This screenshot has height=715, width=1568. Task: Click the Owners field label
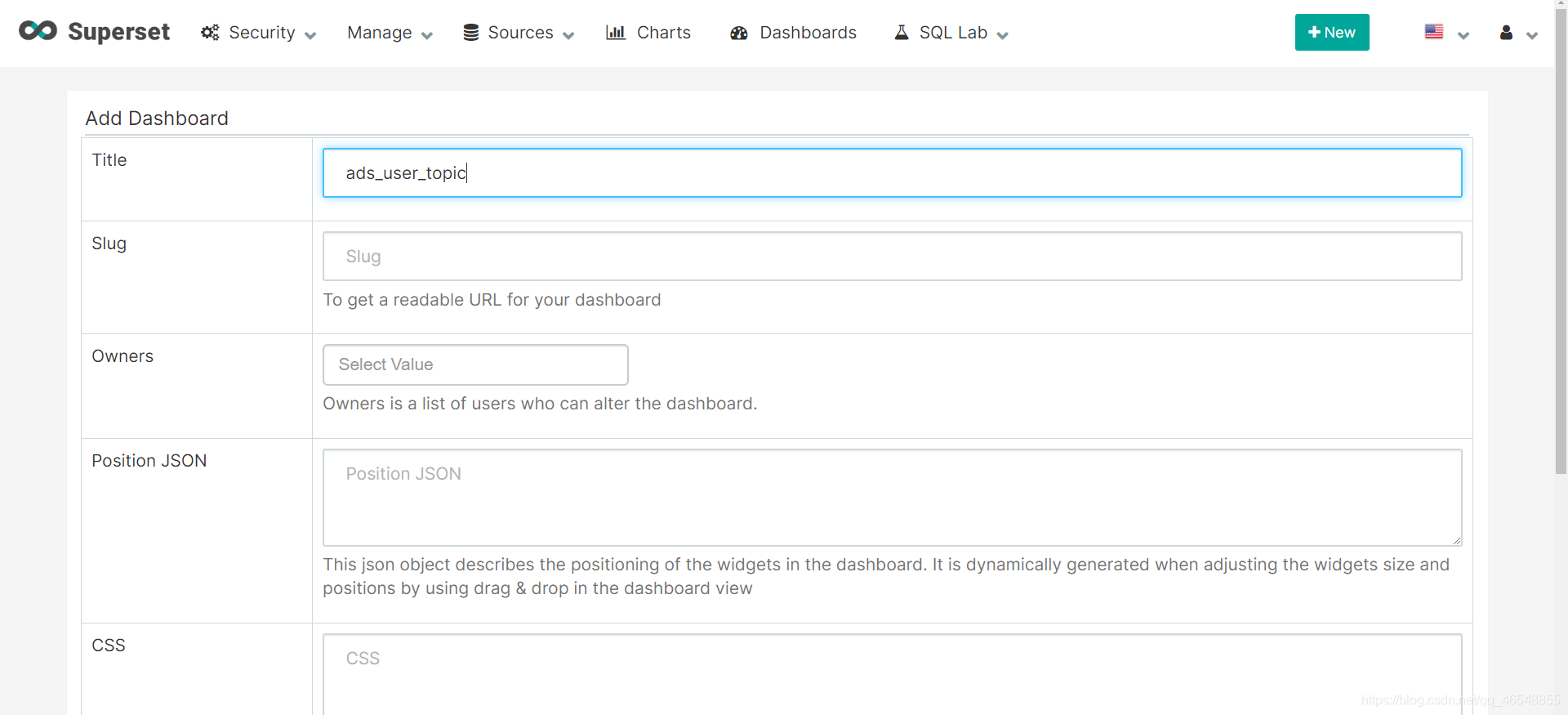122,356
